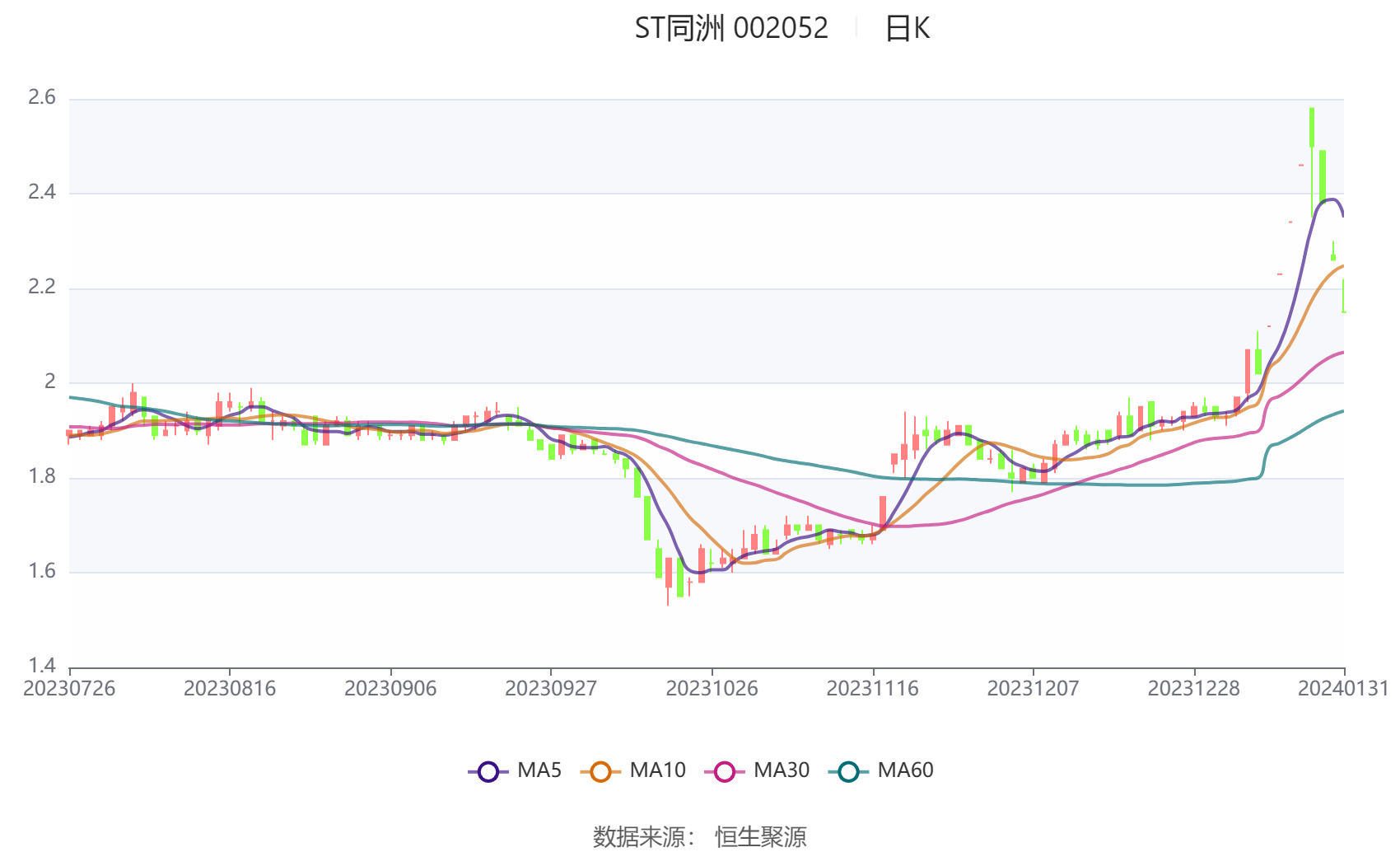The height and width of the screenshot is (852, 1400).
Task: Select the 20230726 date on the x-axis
Action: (x=69, y=689)
